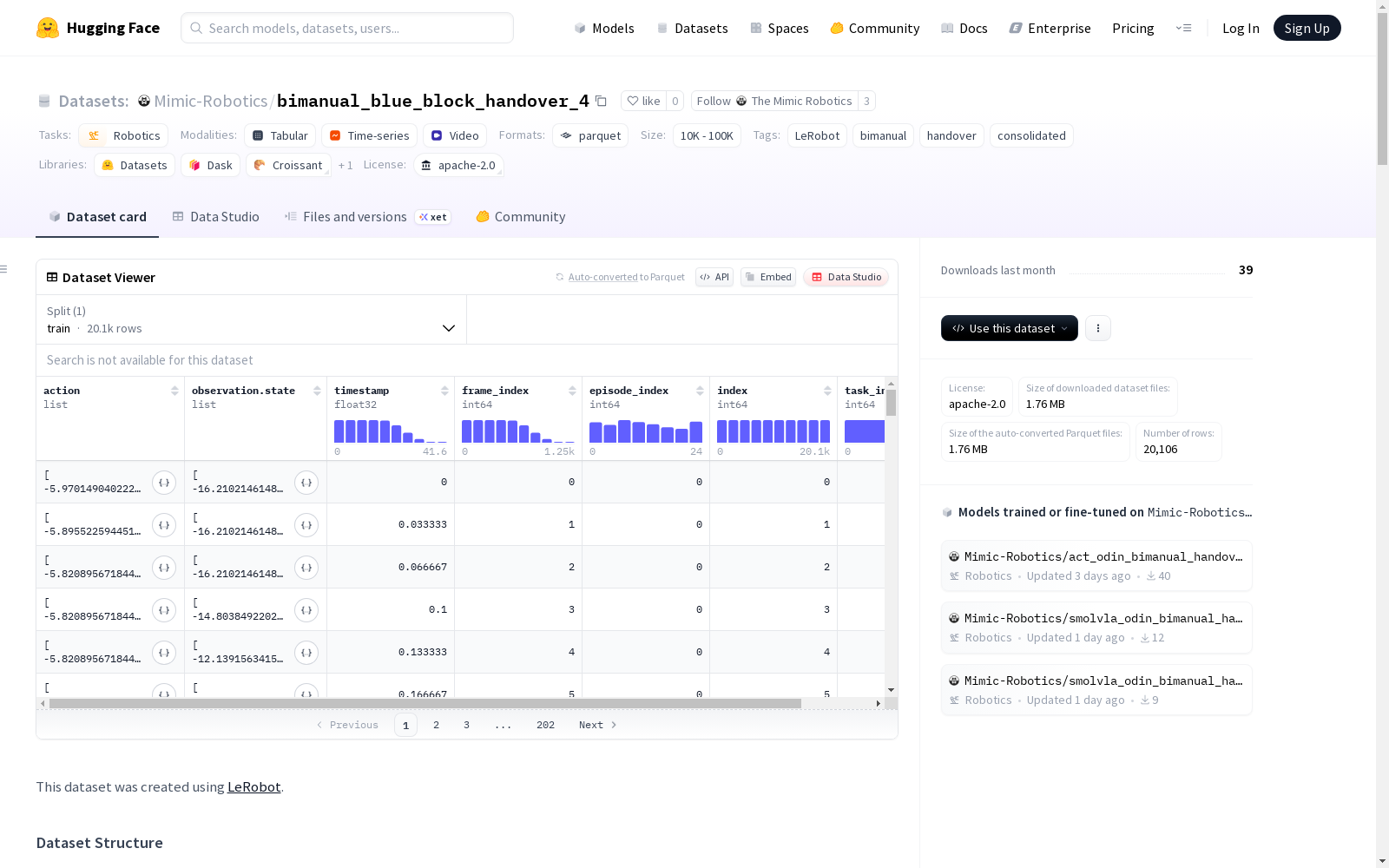Expand the action cell in the timestamp 0.1 row
The height and width of the screenshot is (868, 1389).
pyautogui.click(x=164, y=610)
